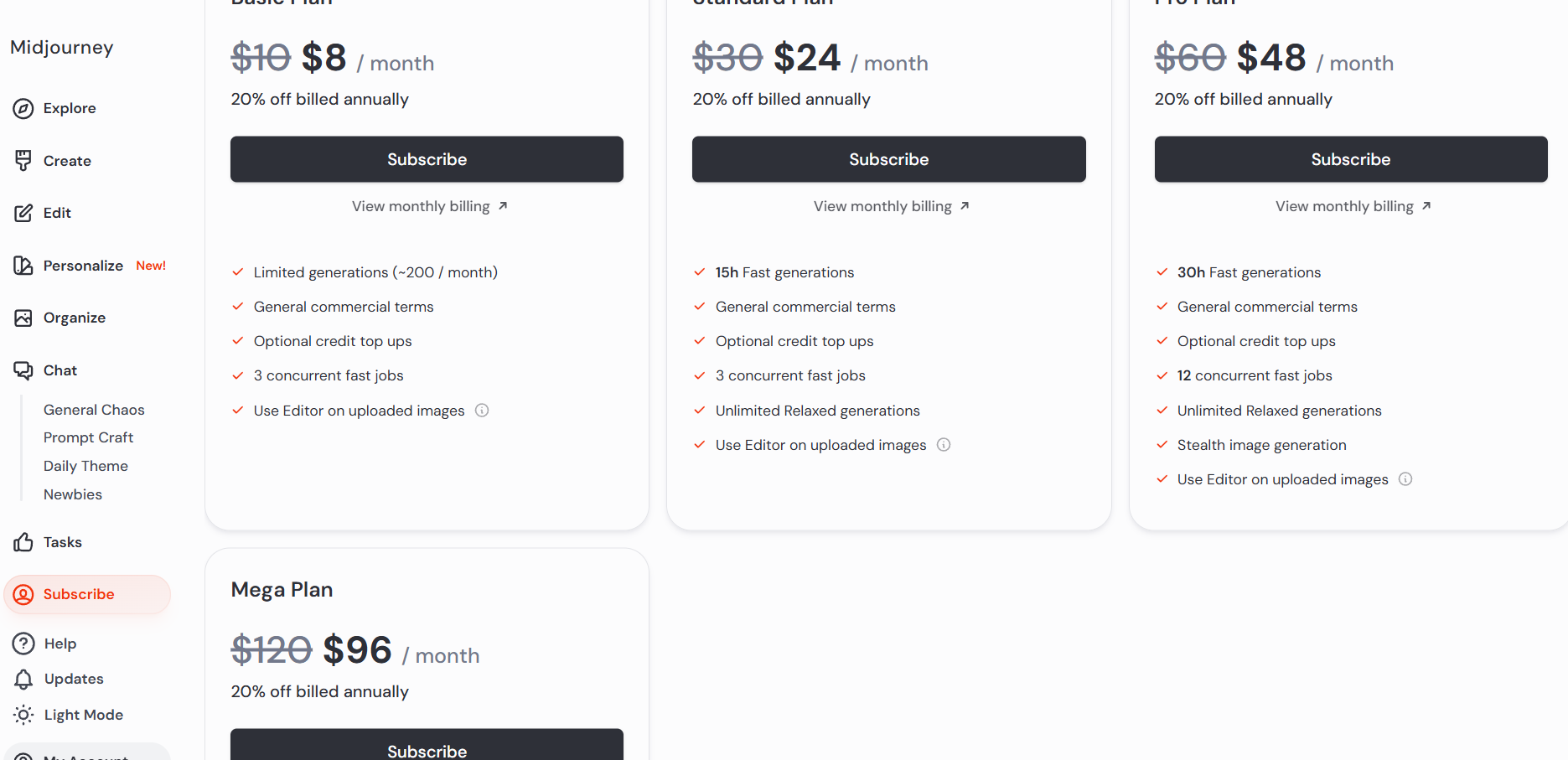Open the Personalize icon in sidebar
The image size is (1568, 760).
coord(23,266)
